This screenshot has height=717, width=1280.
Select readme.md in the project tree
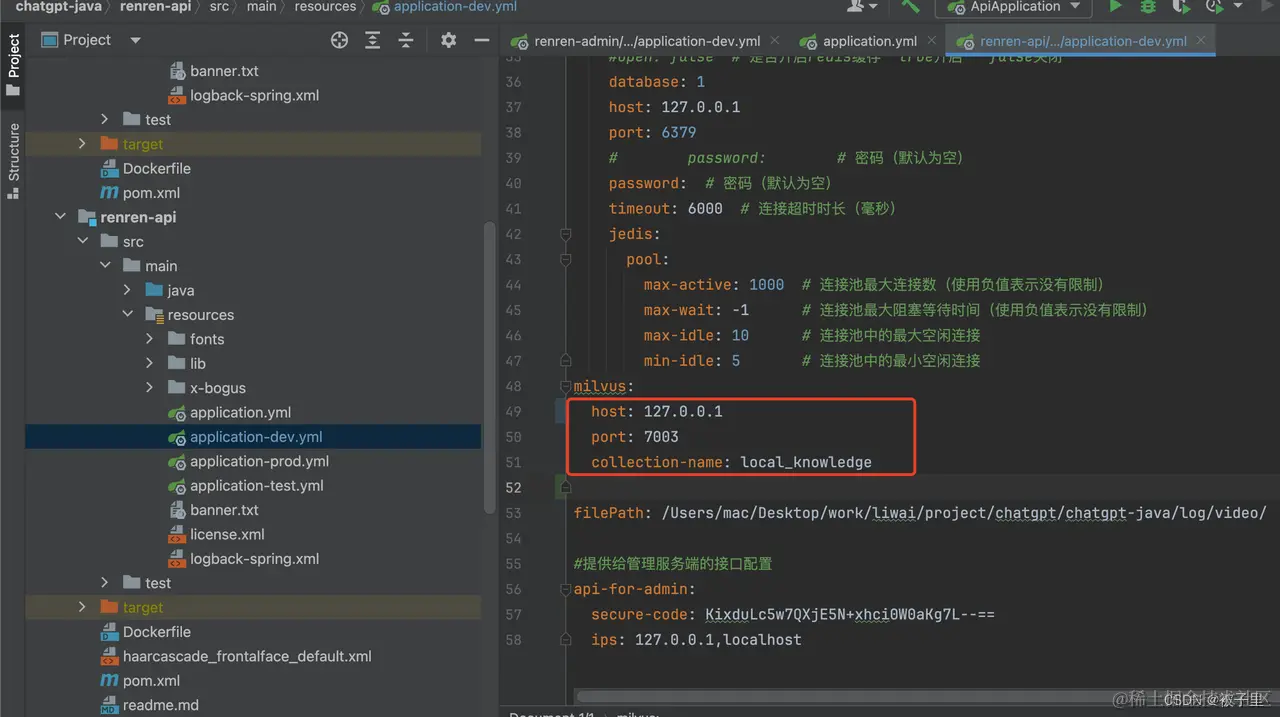[160, 705]
